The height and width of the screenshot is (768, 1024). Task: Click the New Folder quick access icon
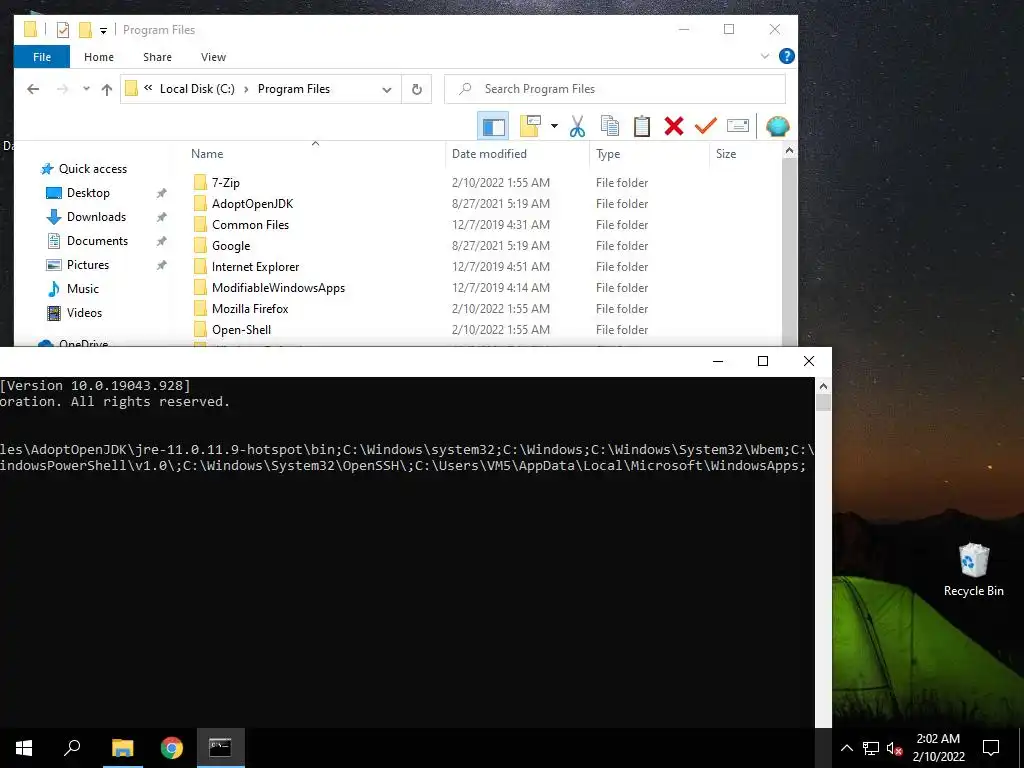click(85, 30)
